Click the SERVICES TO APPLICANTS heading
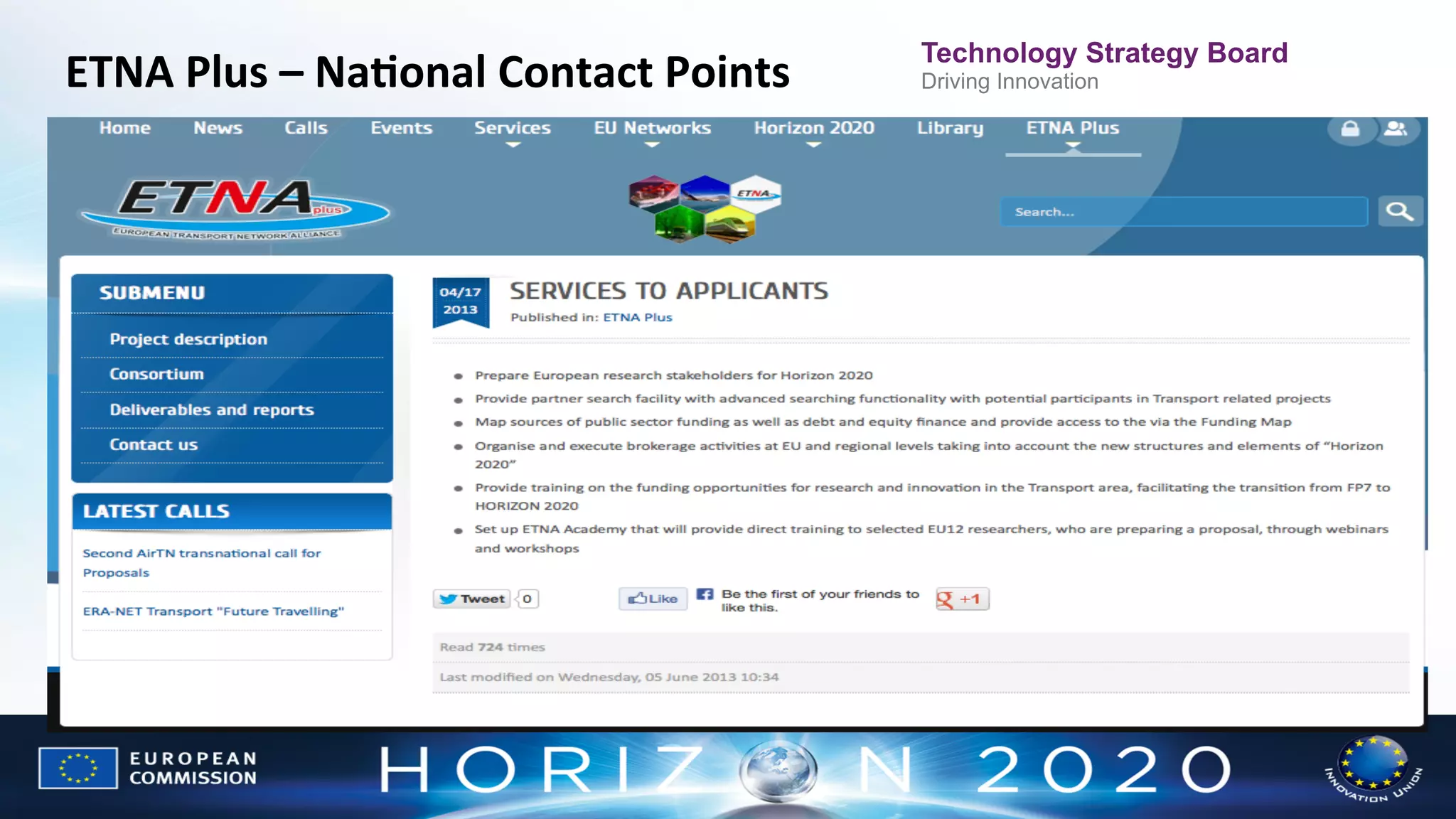 [x=669, y=291]
